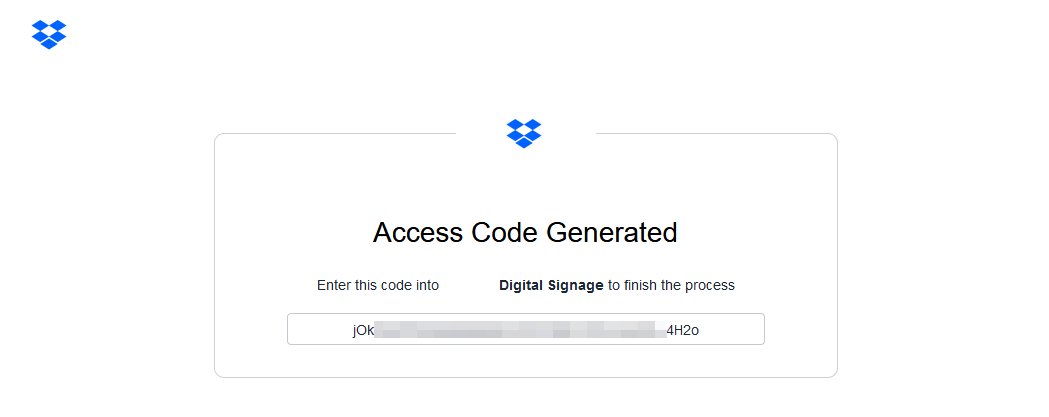Click the Dropbox logo atop the card
This screenshot has height=417, width=1049.
[x=524, y=133]
